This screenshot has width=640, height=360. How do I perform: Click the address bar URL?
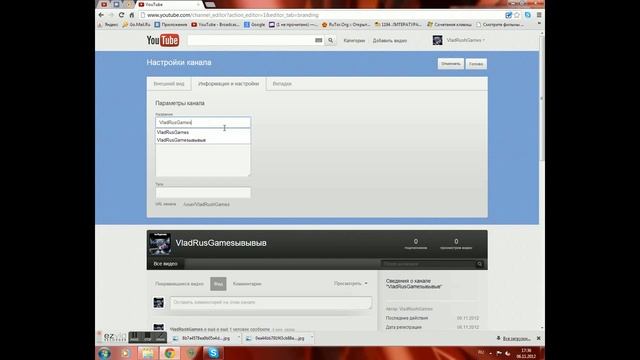click(233, 15)
